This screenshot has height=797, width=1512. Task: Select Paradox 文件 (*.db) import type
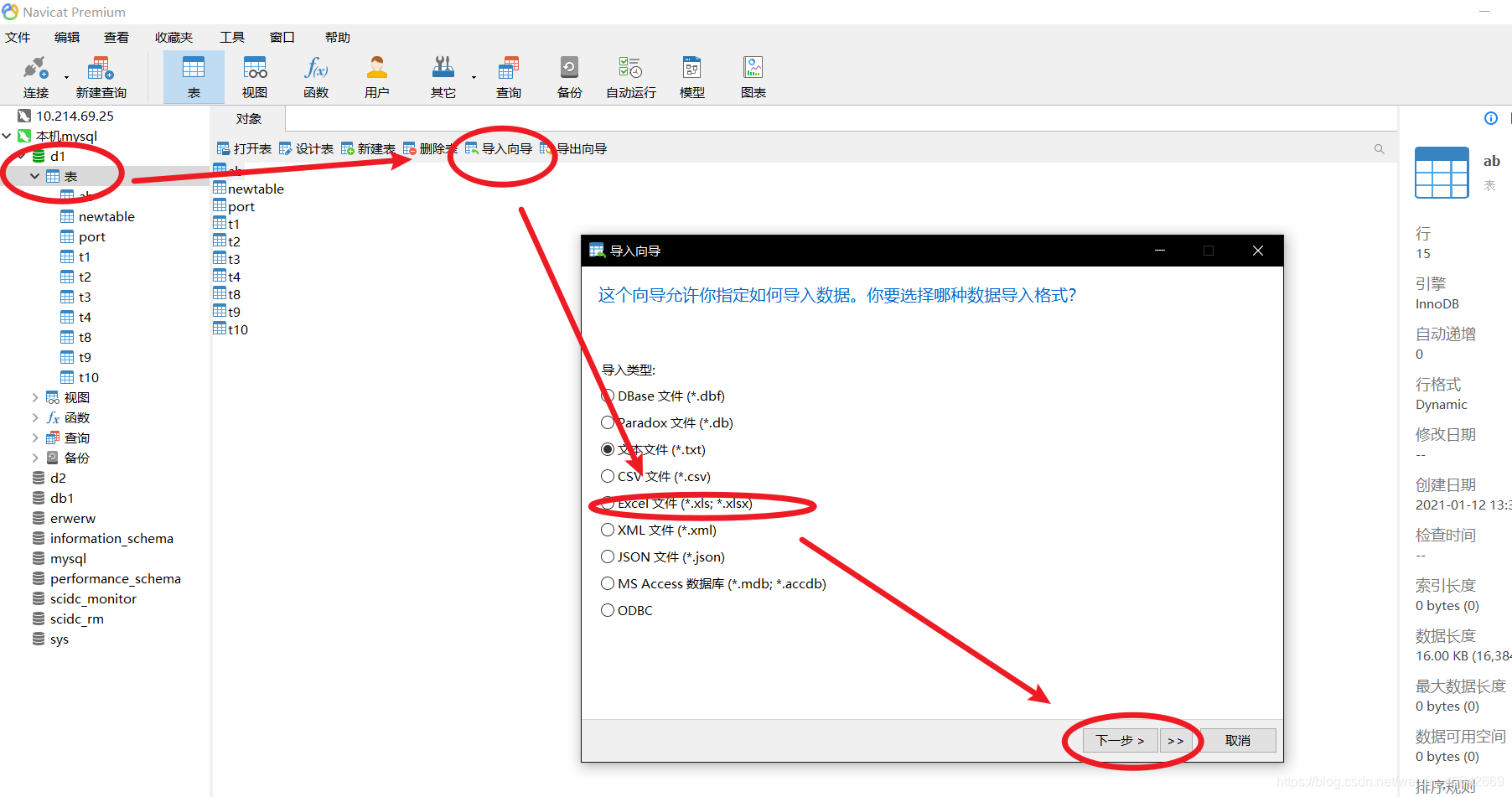pos(667,422)
